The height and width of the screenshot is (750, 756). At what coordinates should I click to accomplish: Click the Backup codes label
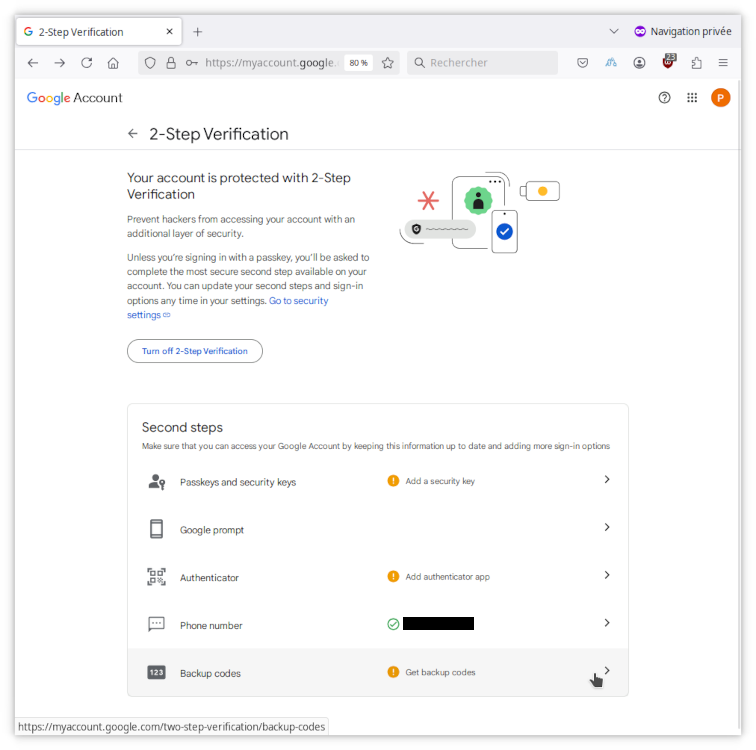pos(210,673)
